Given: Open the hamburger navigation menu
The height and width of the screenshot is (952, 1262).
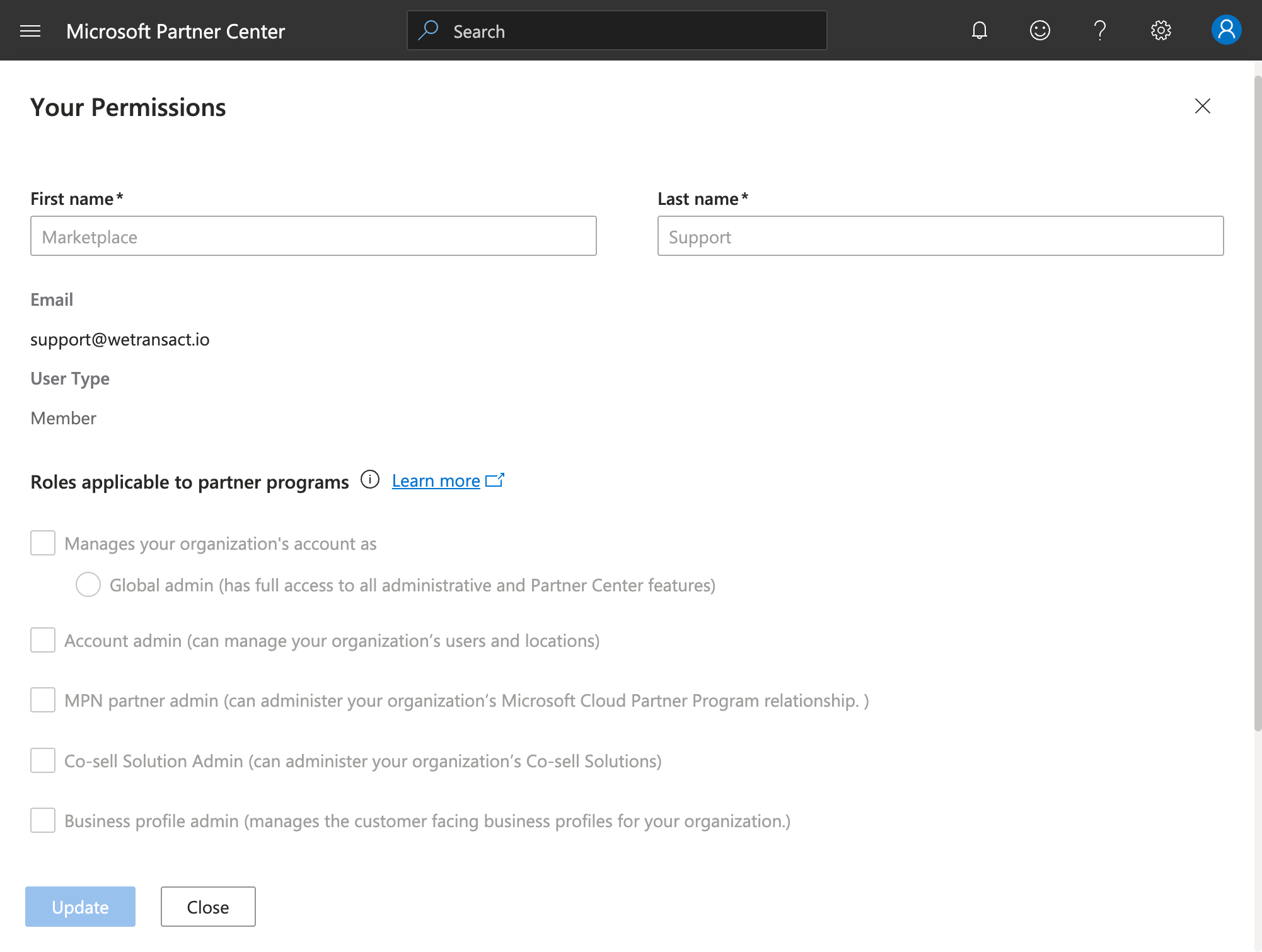Looking at the screenshot, I should pyautogui.click(x=30, y=31).
